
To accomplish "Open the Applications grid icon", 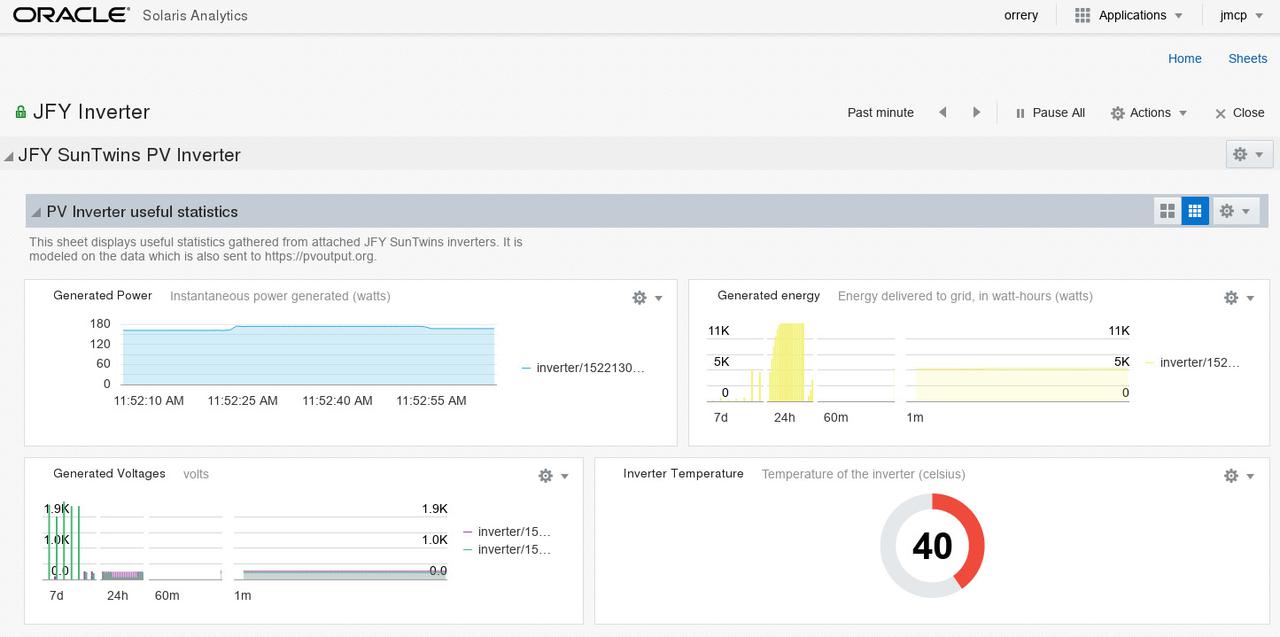I will click(x=1082, y=16).
